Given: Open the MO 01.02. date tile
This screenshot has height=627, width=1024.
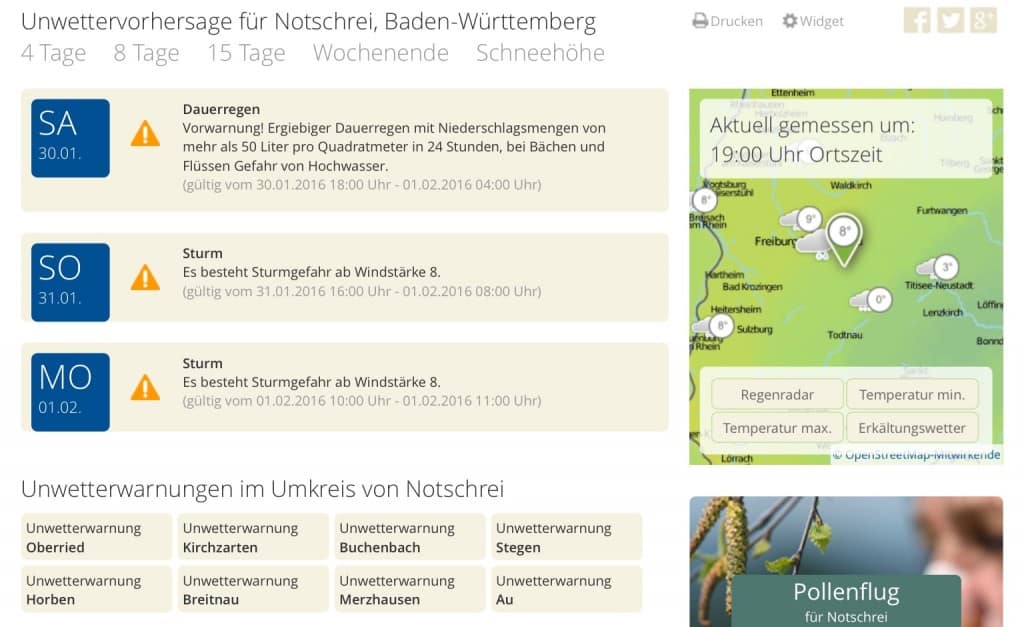Looking at the screenshot, I should coord(71,392).
